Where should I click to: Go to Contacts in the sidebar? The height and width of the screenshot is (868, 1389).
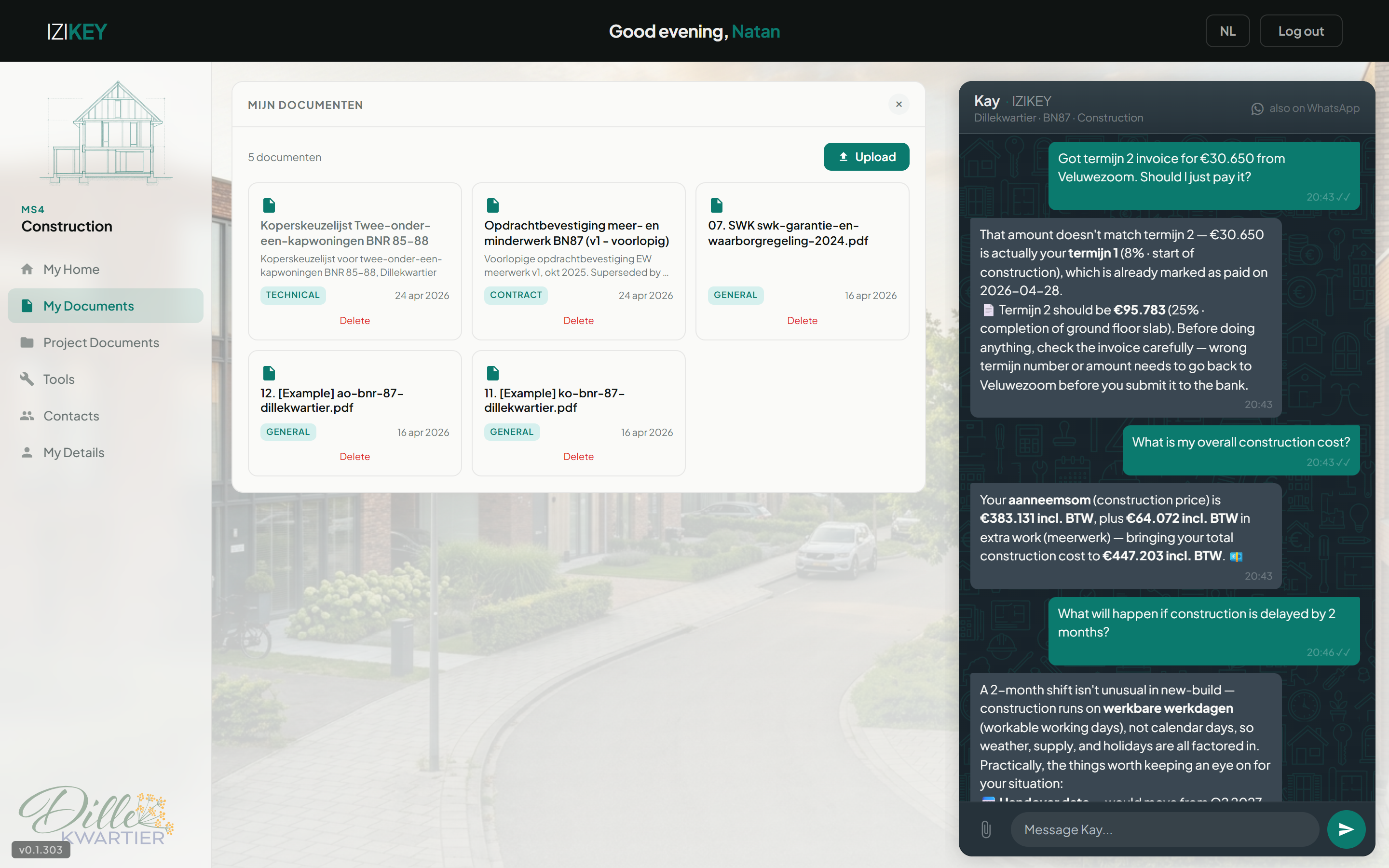[x=106, y=416]
